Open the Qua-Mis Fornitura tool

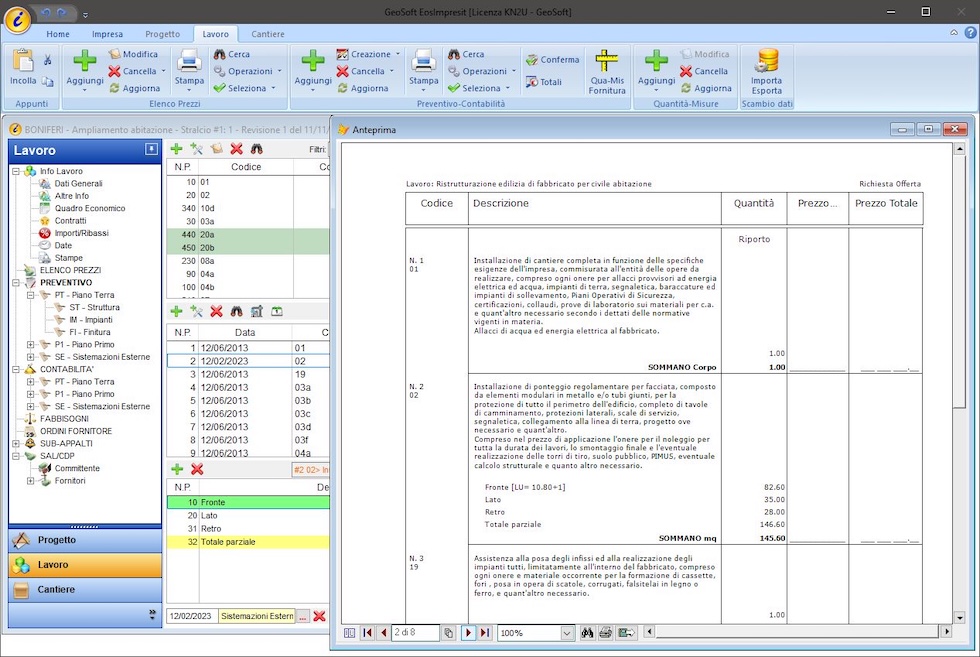click(x=607, y=71)
